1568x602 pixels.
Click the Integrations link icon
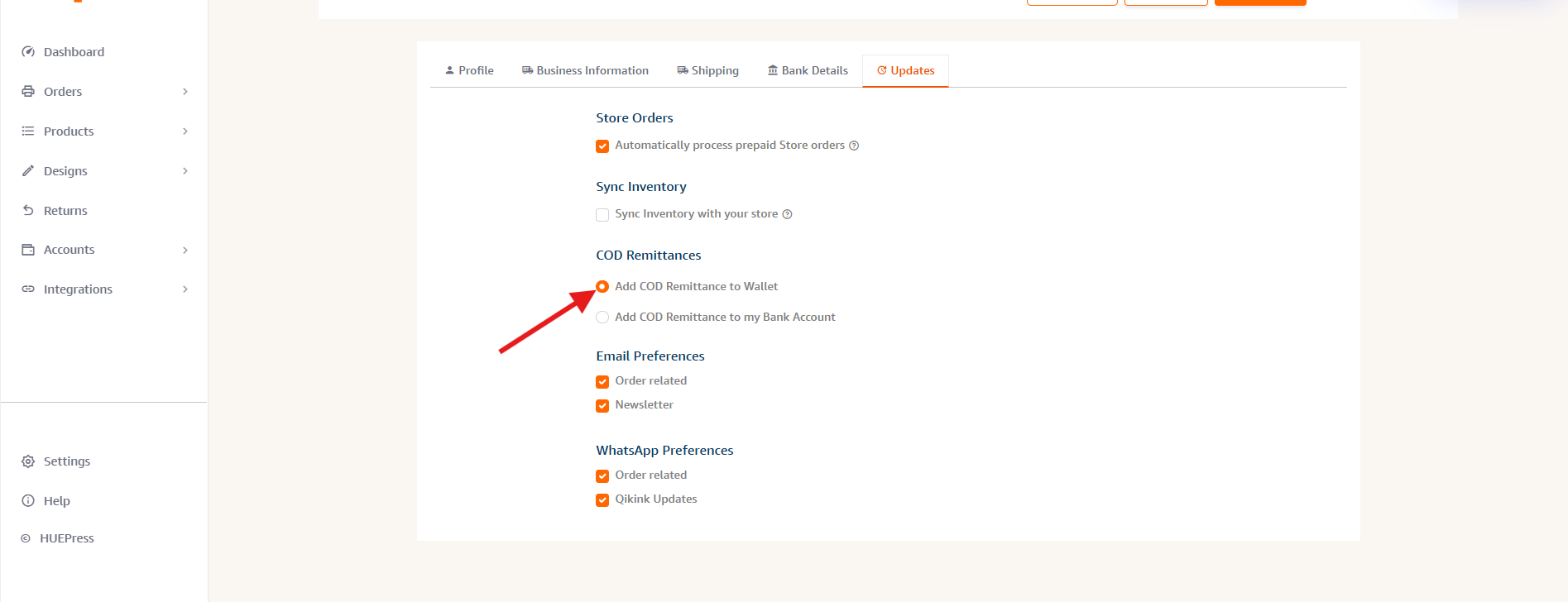tap(28, 289)
